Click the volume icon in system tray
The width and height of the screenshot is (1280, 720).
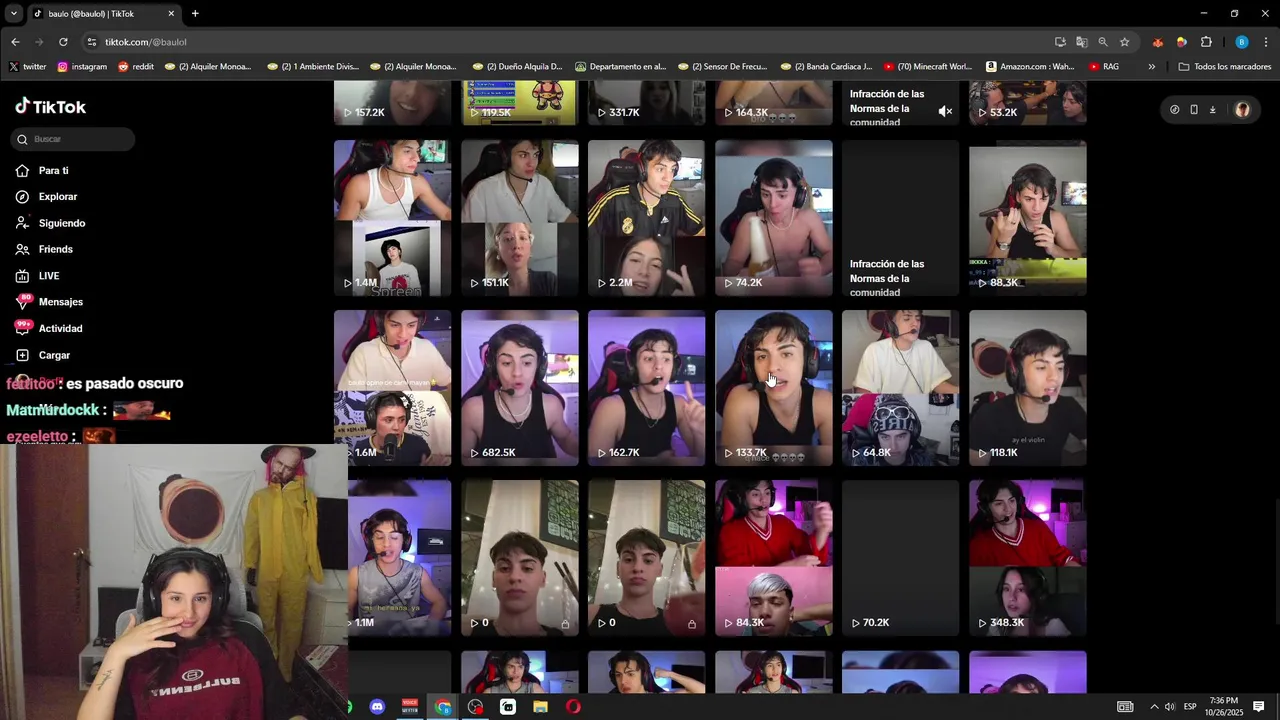click(x=1169, y=707)
